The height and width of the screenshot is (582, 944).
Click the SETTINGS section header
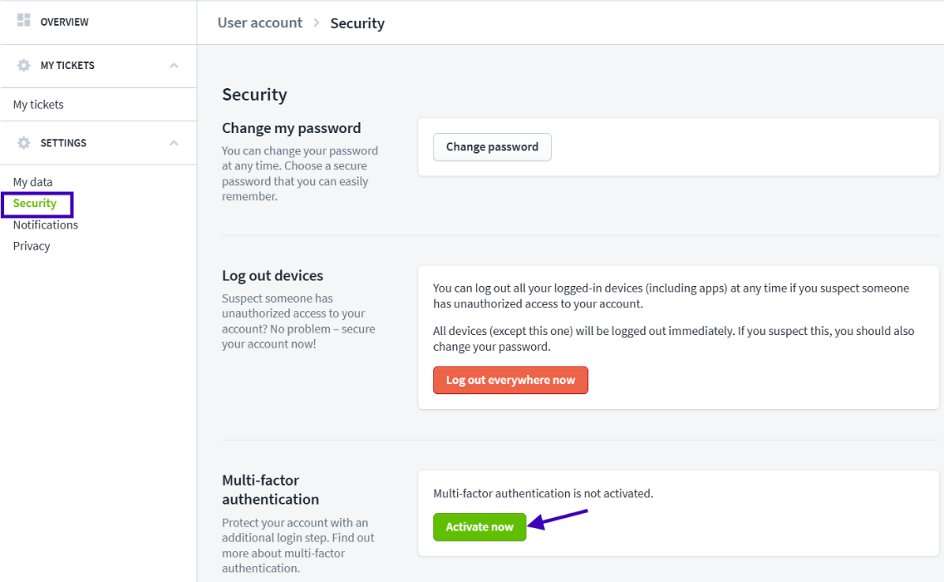coord(63,143)
